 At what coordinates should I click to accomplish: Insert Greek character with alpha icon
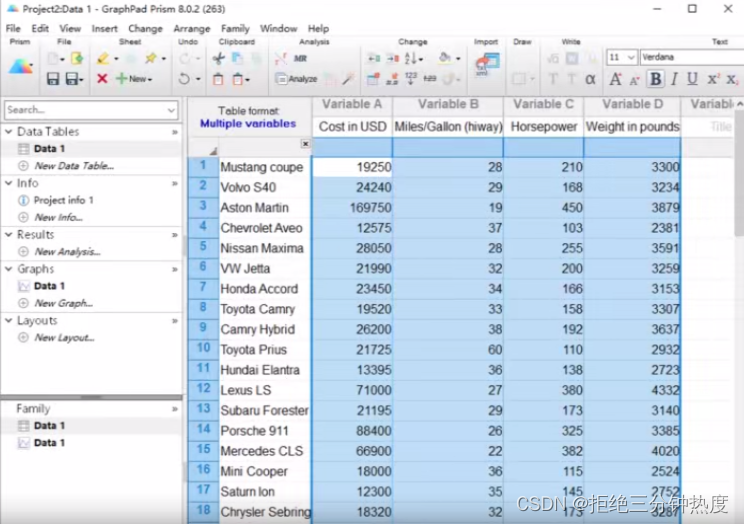coord(590,79)
